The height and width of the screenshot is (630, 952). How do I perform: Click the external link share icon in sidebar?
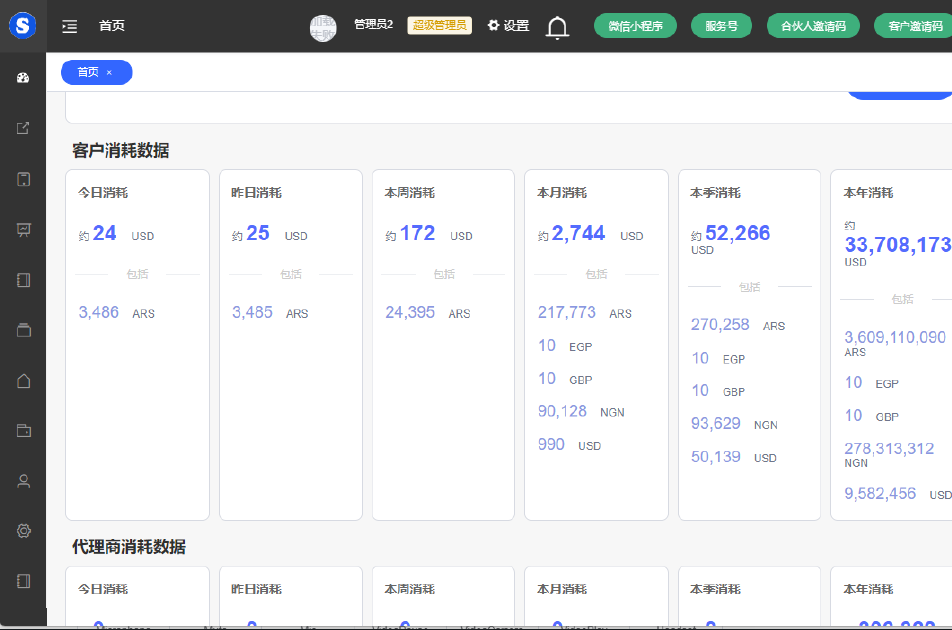[23, 128]
